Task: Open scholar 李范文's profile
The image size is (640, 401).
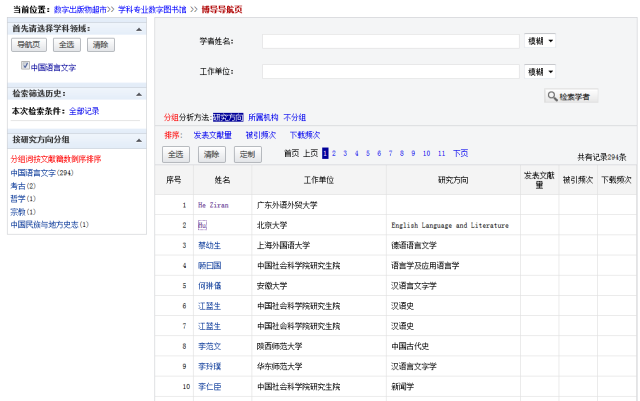Action: point(209,346)
